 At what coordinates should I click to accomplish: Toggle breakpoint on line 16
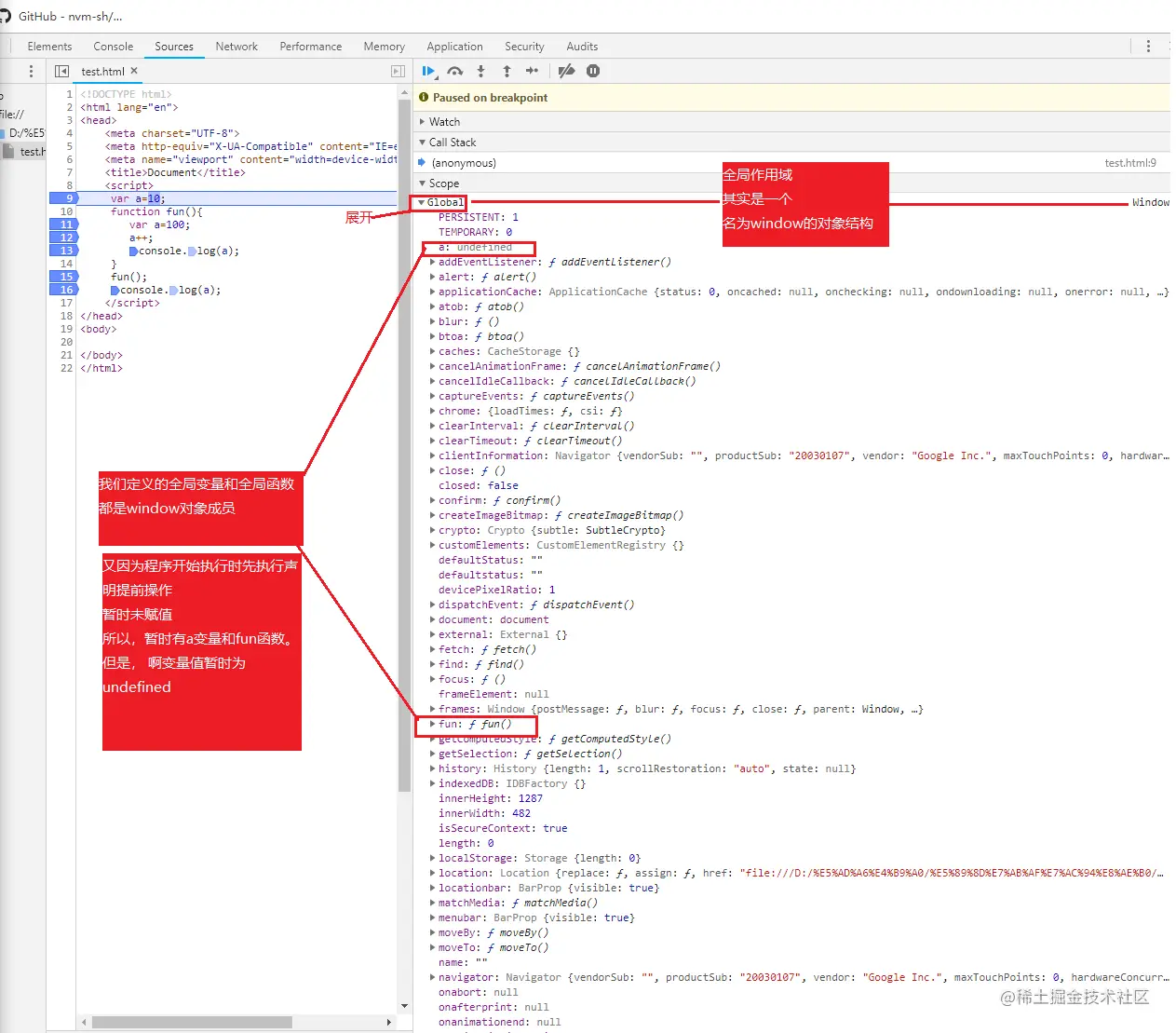click(x=63, y=290)
